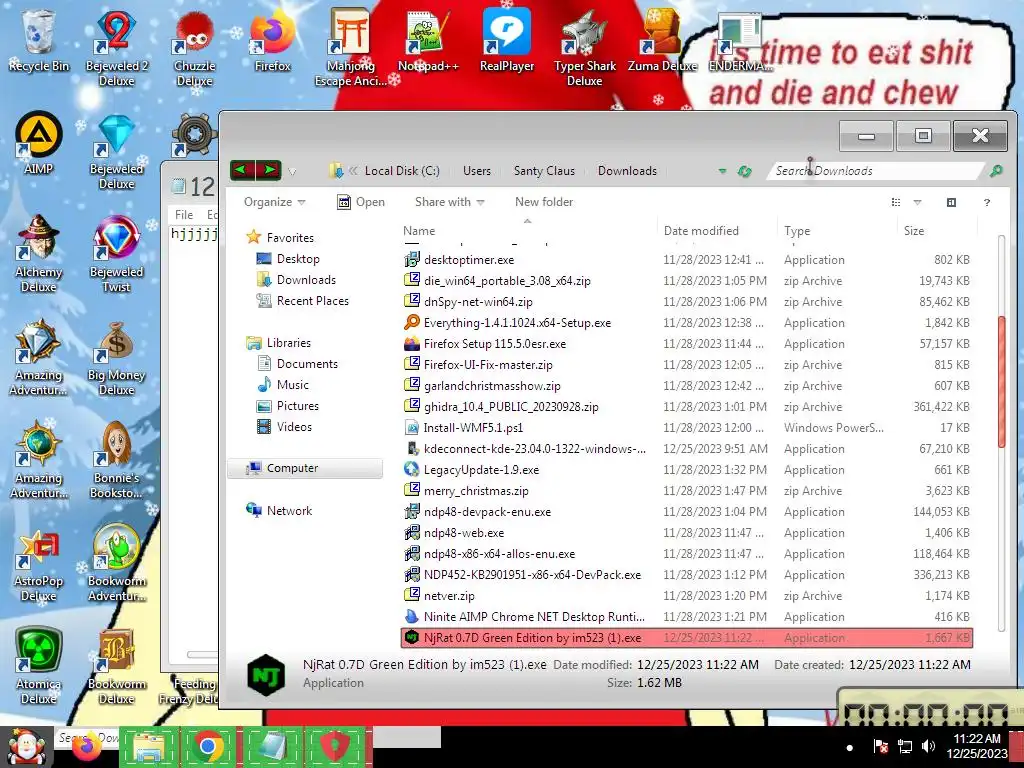This screenshot has width=1024, height=768.
Task: Launch Big Money Deluxe shortcut
Action: coord(116,357)
